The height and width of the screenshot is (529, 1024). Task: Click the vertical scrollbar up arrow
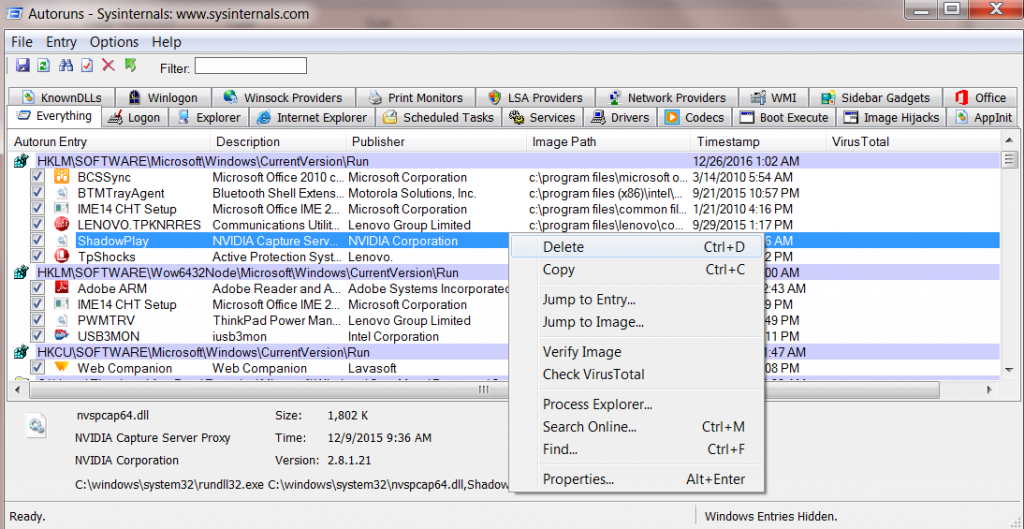(x=1009, y=141)
